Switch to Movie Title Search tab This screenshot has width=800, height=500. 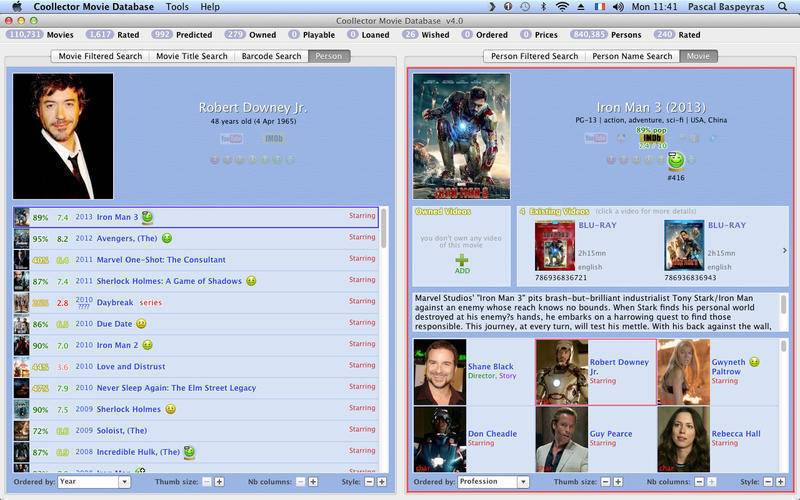192,56
